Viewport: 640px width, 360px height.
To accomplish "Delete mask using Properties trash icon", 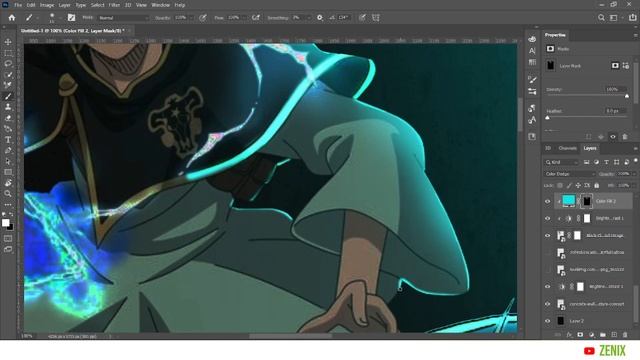I will (625, 137).
